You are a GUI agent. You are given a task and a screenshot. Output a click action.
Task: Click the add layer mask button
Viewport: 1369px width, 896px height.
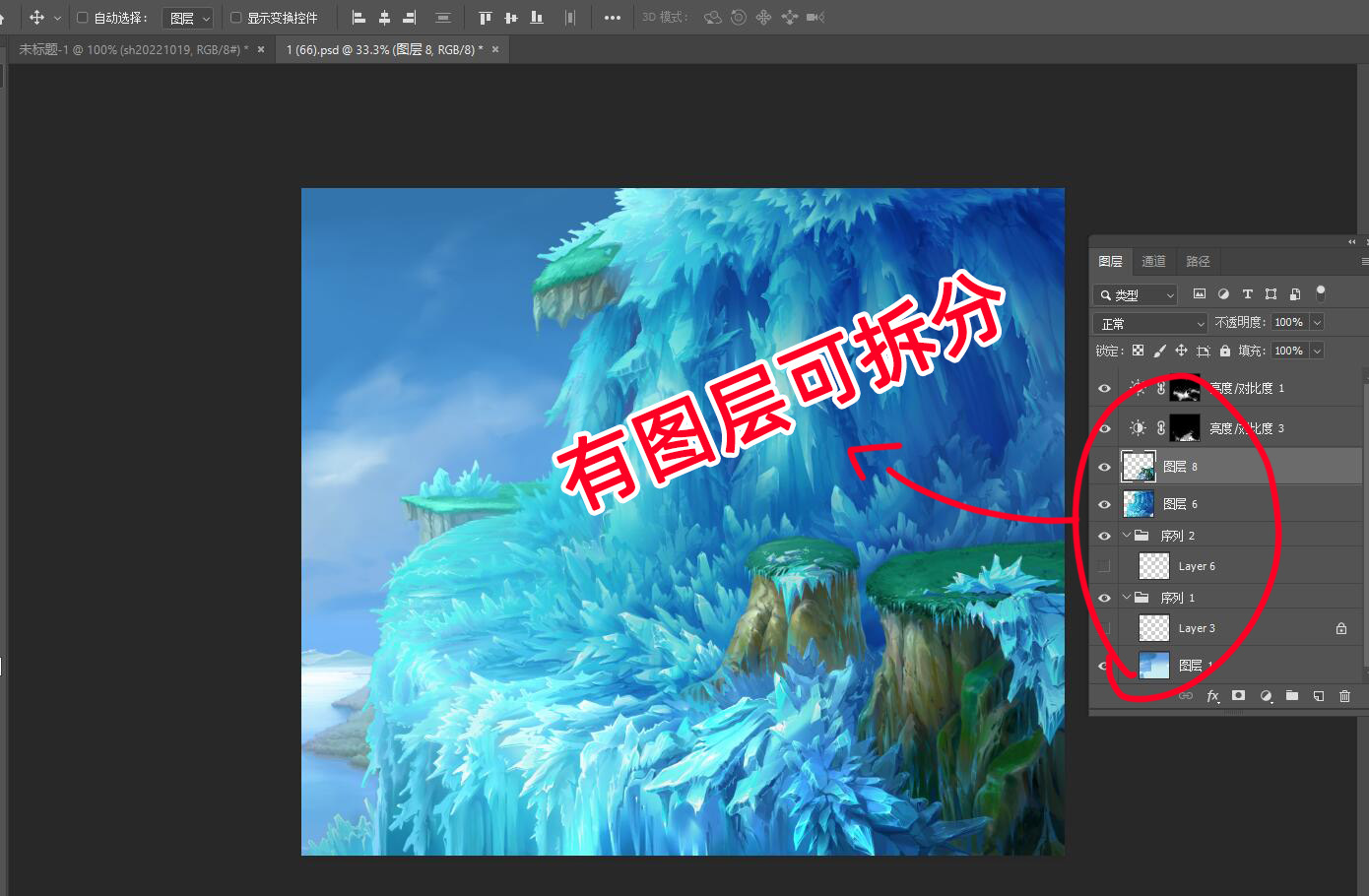(1238, 696)
